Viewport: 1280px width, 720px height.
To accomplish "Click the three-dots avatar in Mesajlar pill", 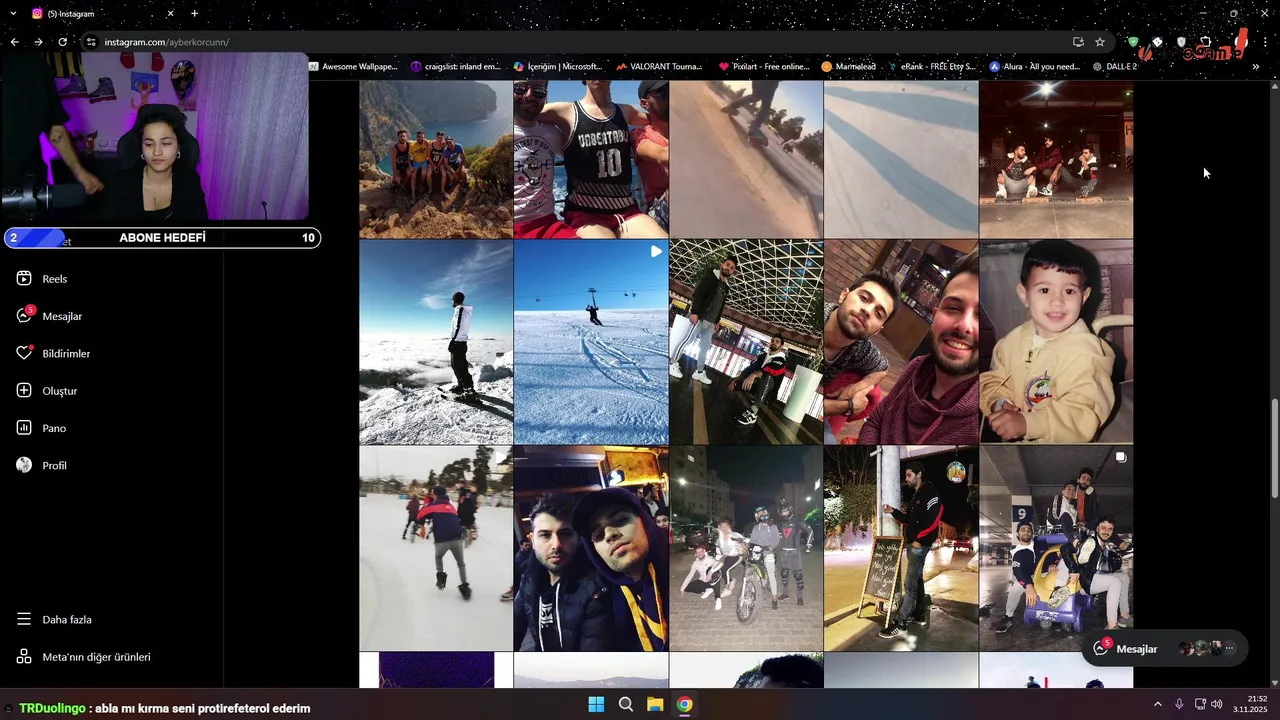I will (x=1230, y=649).
